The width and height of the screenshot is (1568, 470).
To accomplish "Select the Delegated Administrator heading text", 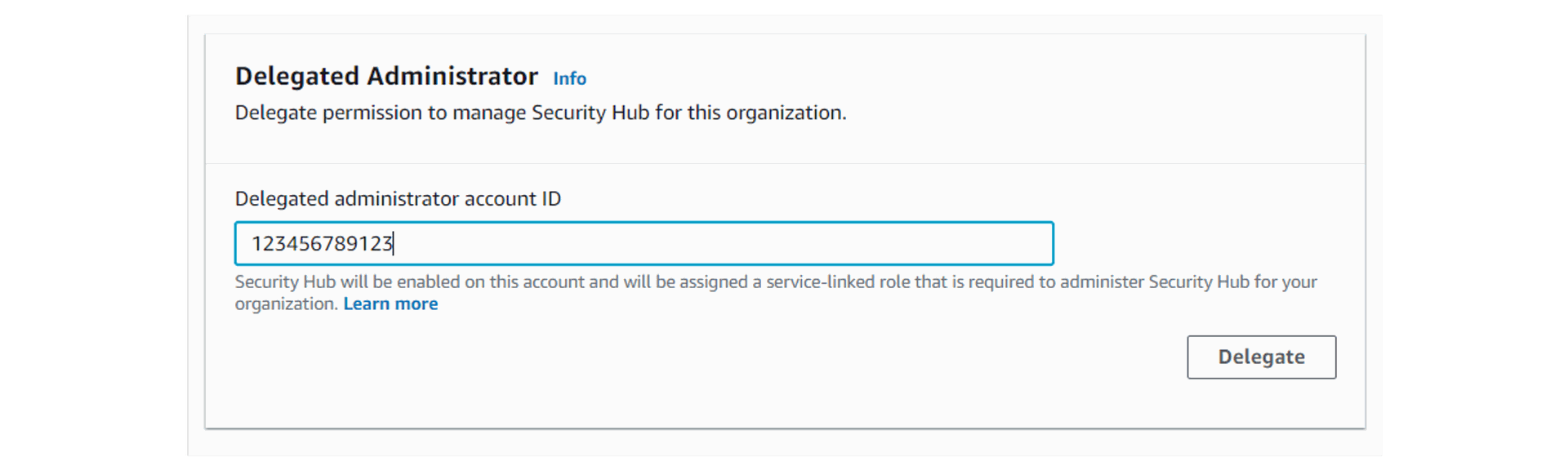I will [386, 76].
